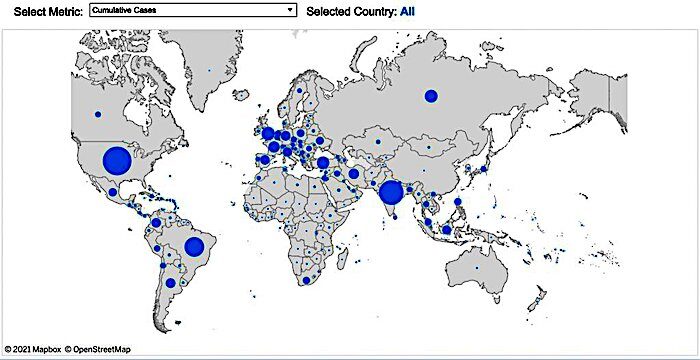700x360 pixels.
Task: Click the Select Metric label
Action: [x=48, y=12]
